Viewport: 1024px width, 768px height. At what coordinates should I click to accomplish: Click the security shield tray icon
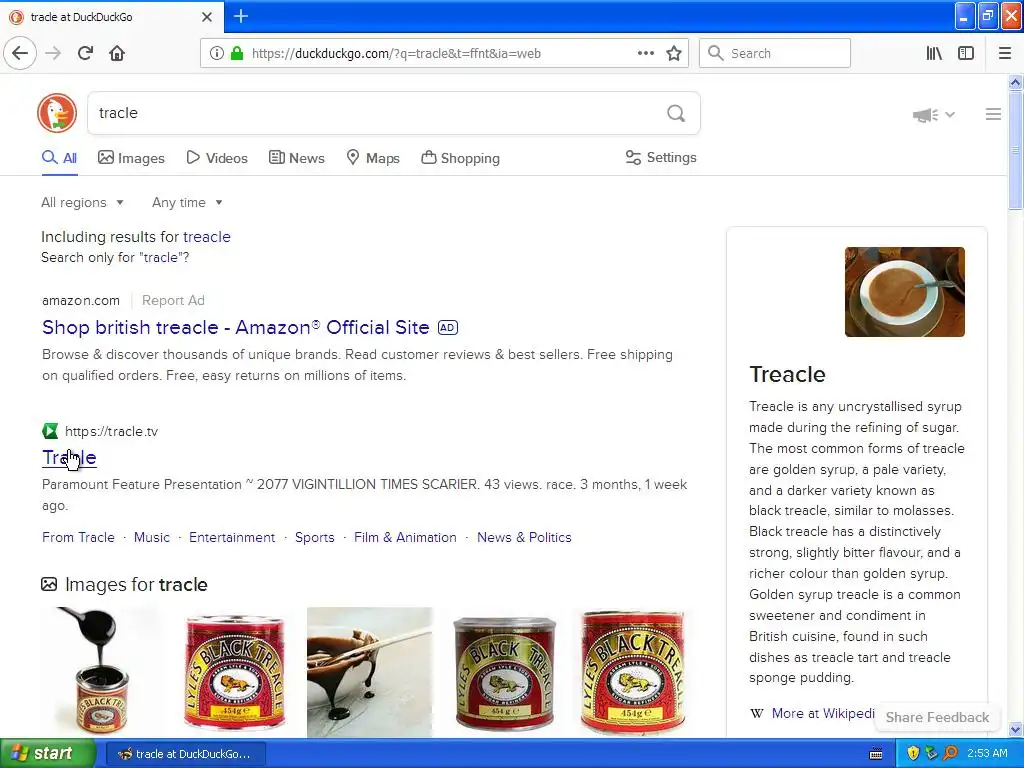tap(913, 753)
